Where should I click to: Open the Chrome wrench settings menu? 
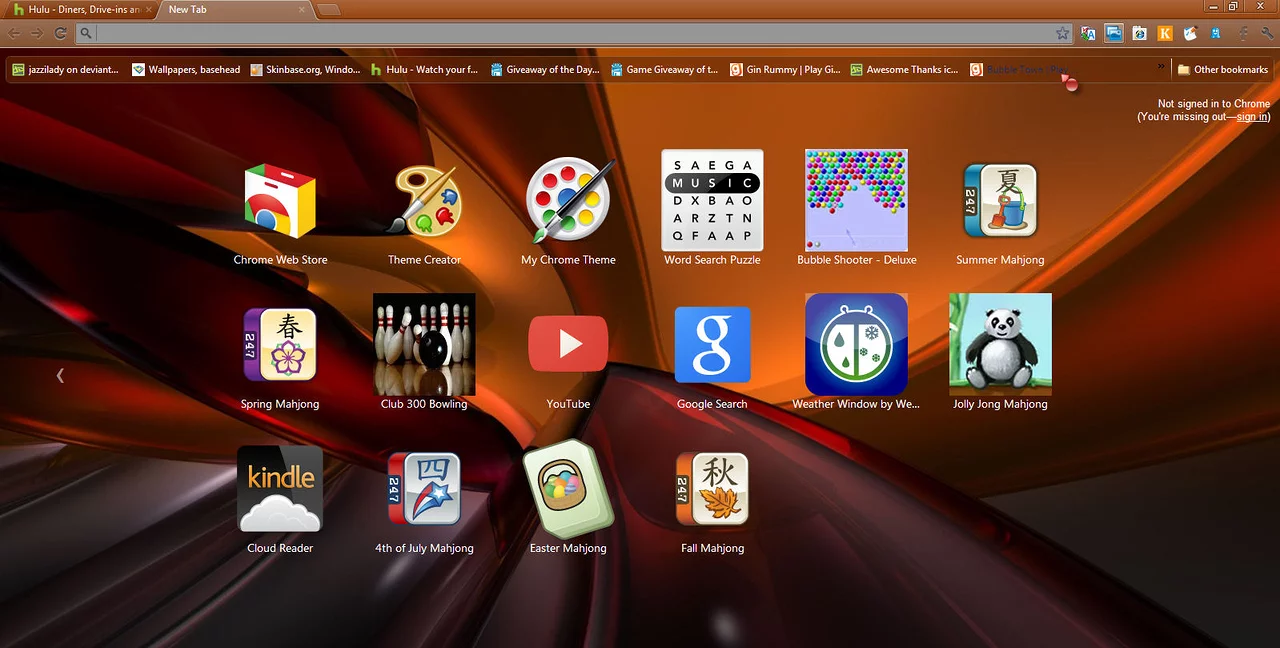(x=1267, y=33)
